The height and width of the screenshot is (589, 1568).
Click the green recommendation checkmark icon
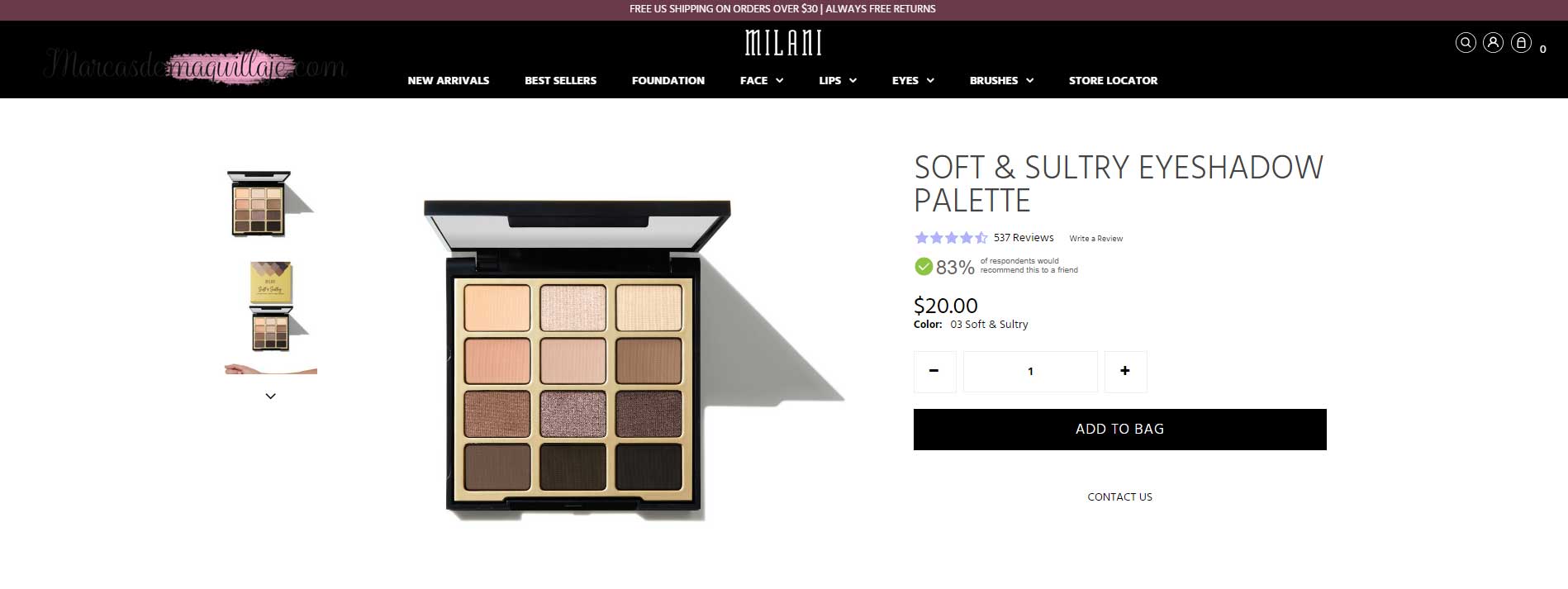[924, 266]
